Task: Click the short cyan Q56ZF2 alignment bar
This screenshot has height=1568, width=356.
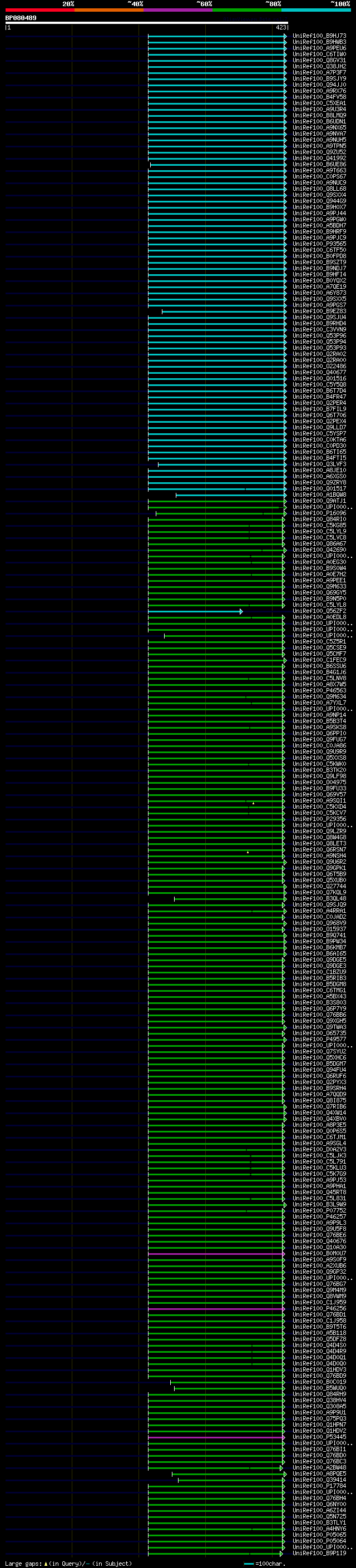Action: coord(195,611)
